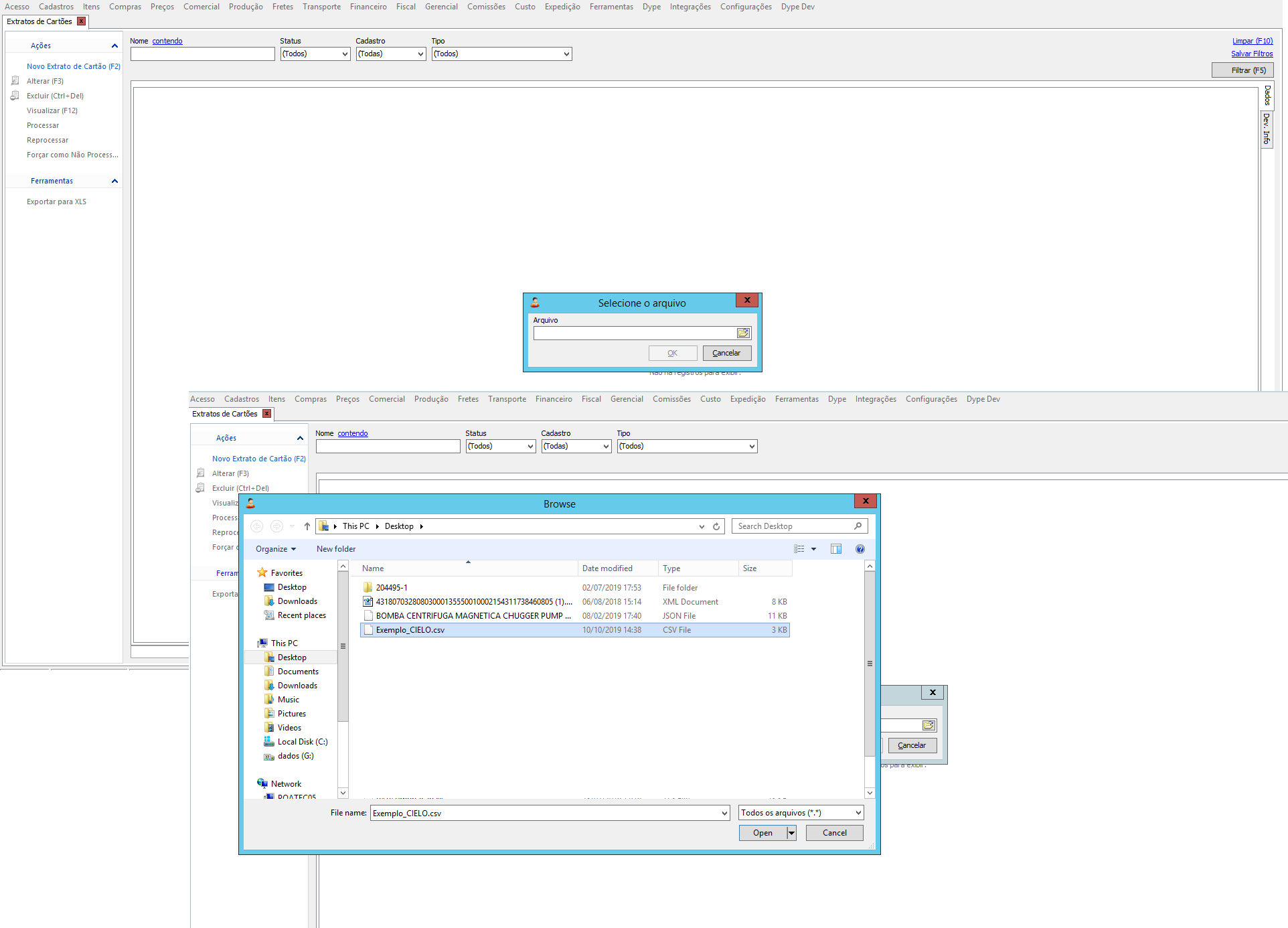Click Exportar para XLS in the topmost sidebar
The width and height of the screenshot is (1288, 928).
pyautogui.click(x=56, y=202)
